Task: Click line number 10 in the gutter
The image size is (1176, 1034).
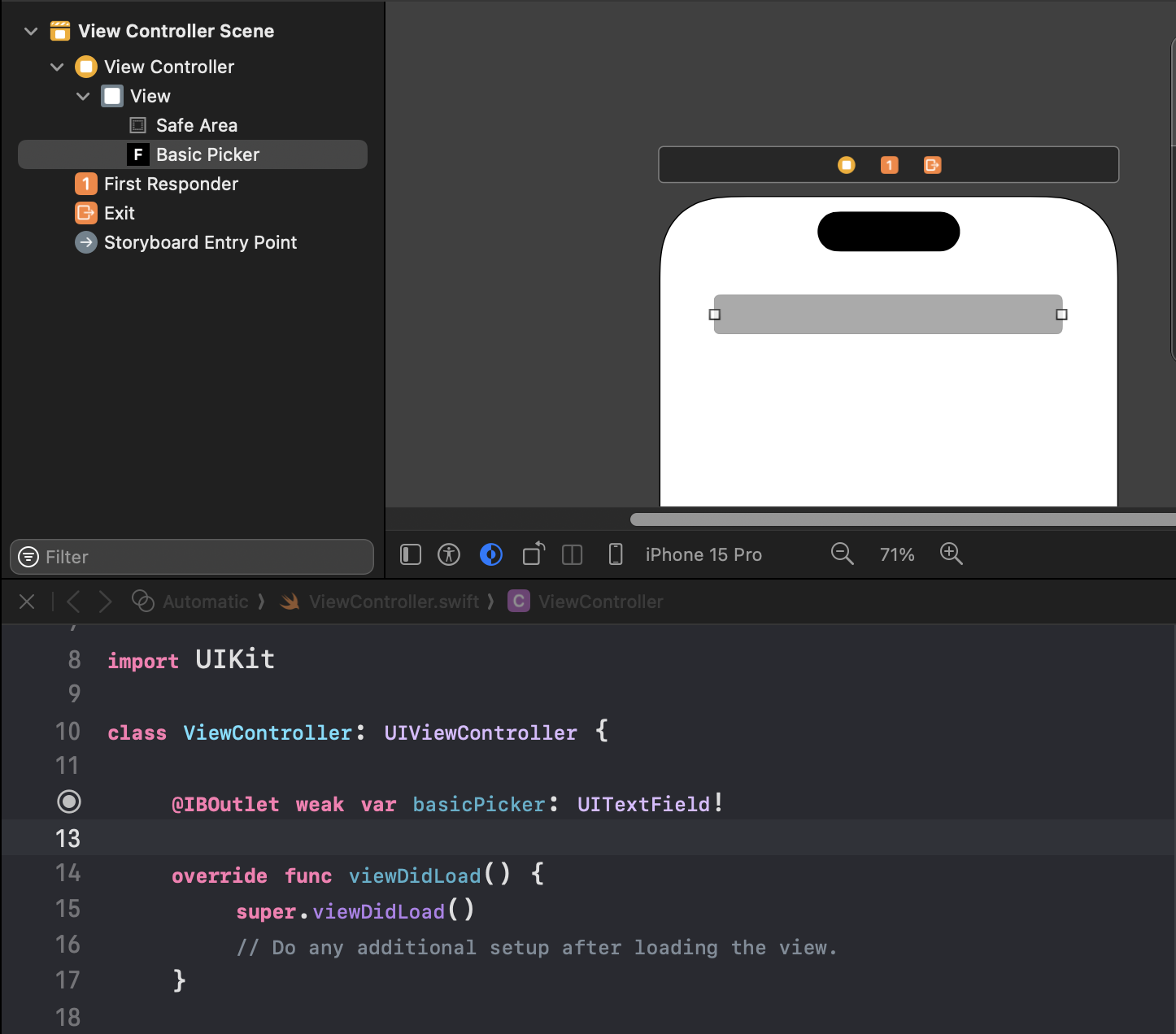Action: pos(68,731)
